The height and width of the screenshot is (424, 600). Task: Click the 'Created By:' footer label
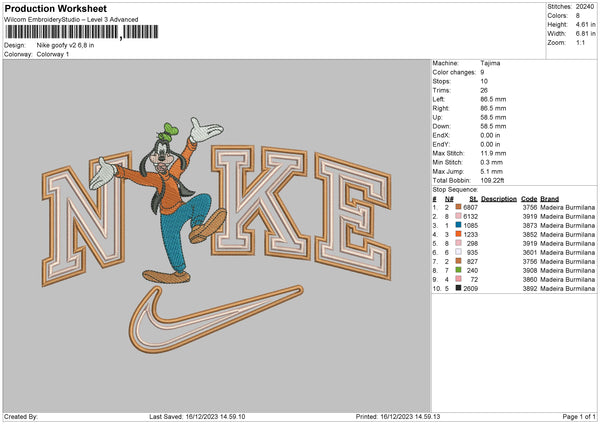(x=21, y=416)
